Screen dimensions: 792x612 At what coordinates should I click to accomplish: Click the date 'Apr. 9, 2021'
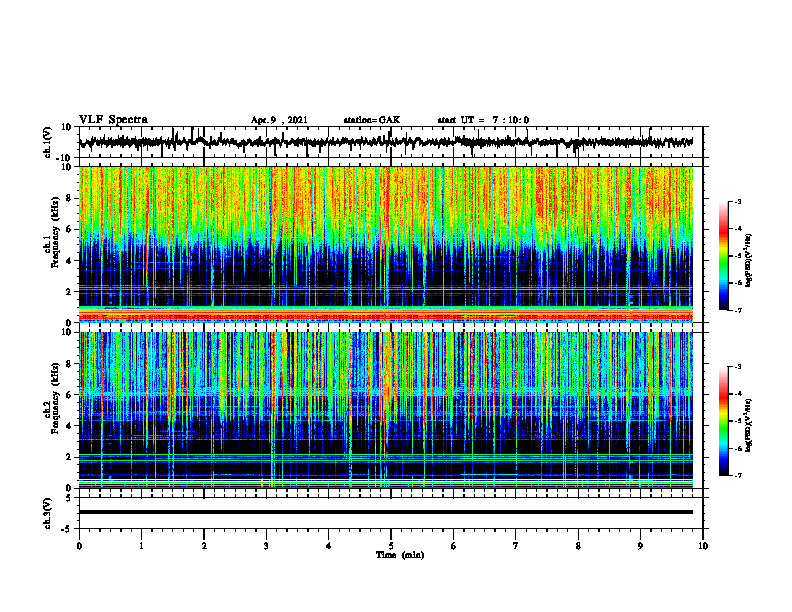point(279,120)
